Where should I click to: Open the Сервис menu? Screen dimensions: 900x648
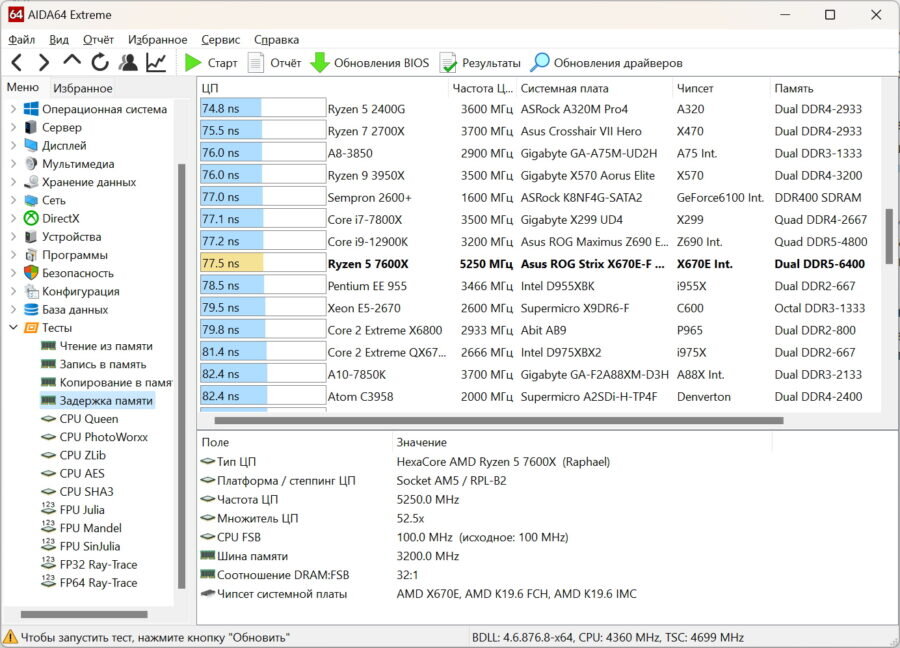pos(220,40)
